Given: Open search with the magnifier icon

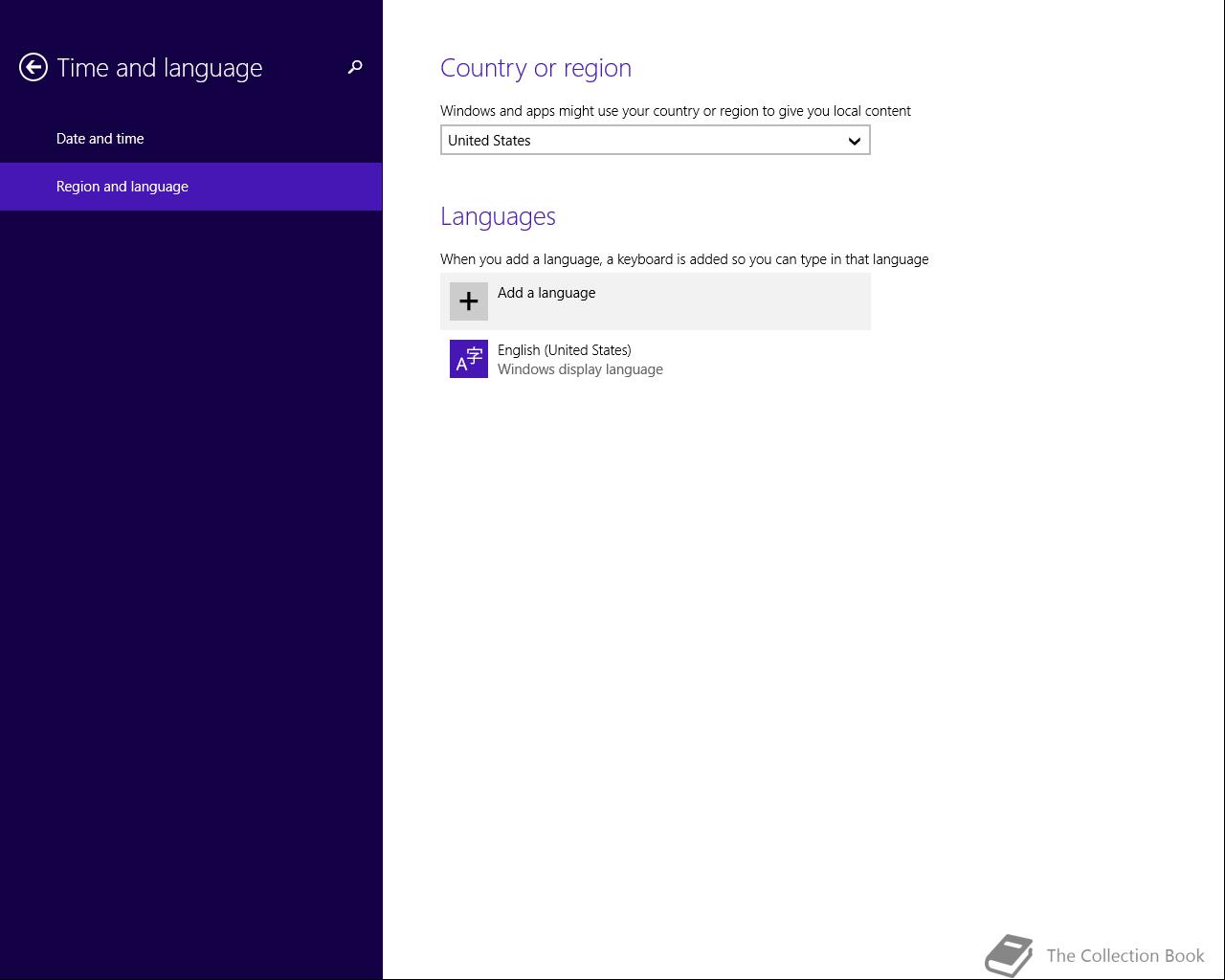Looking at the screenshot, I should pyautogui.click(x=355, y=67).
